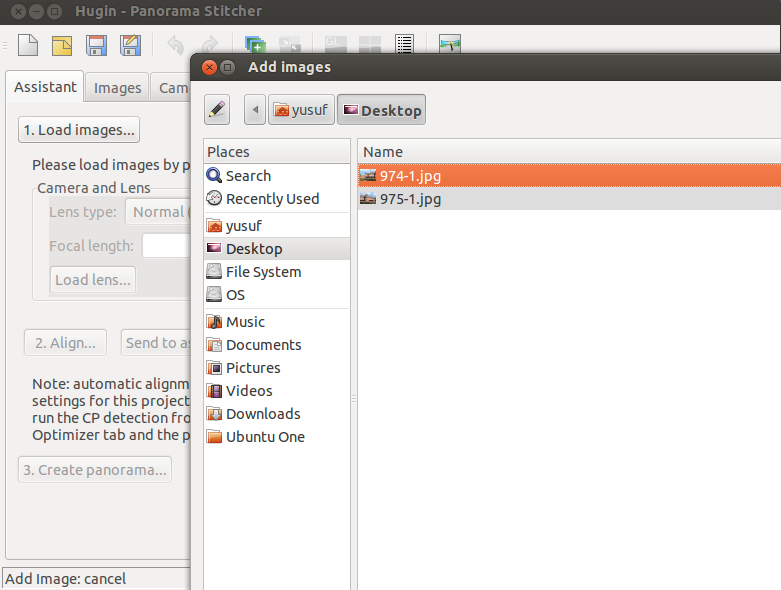Click New project icon in Hugin toolbar
The image size is (781, 590).
[28, 45]
